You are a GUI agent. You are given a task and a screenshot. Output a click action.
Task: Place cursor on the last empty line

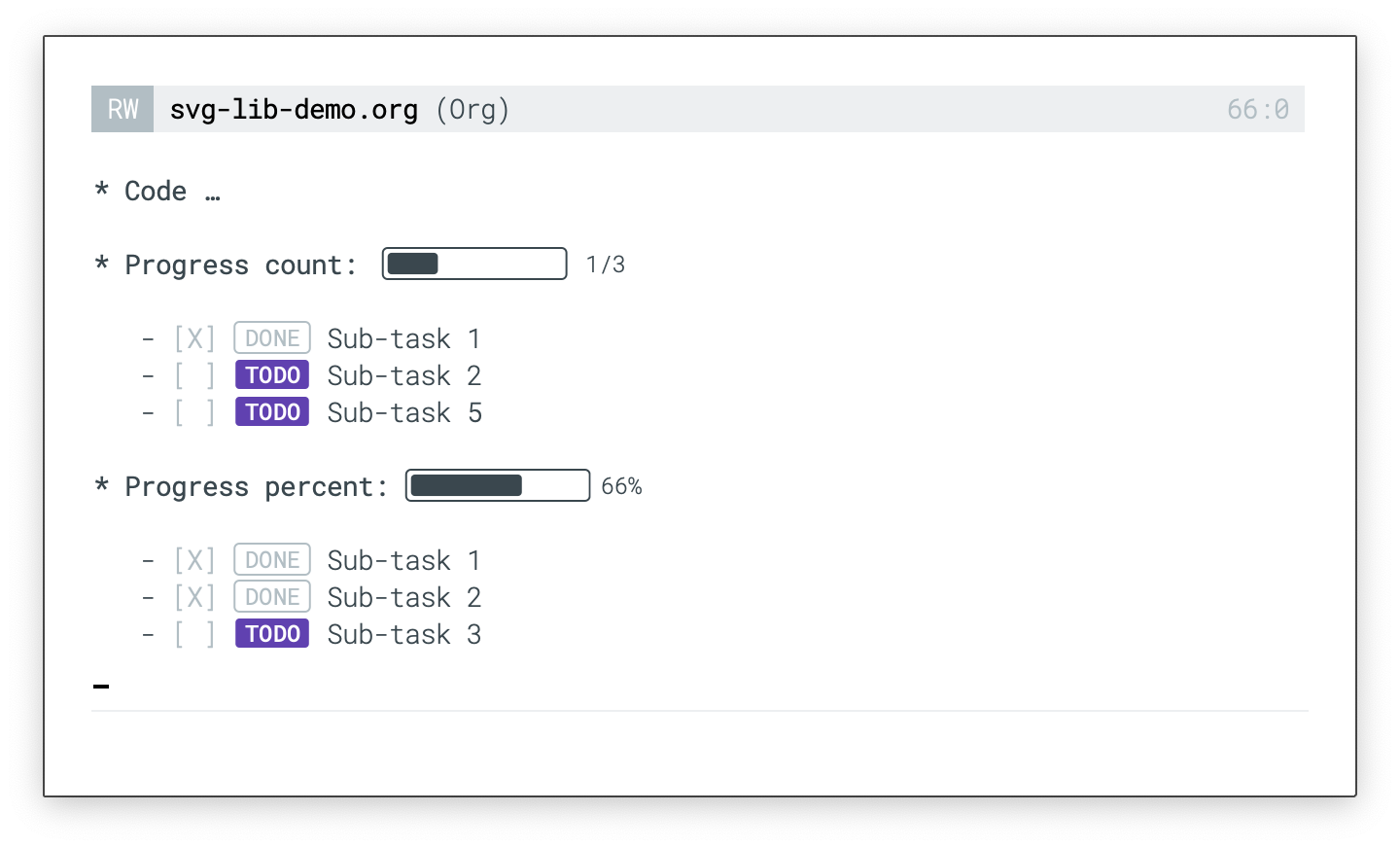click(101, 686)
